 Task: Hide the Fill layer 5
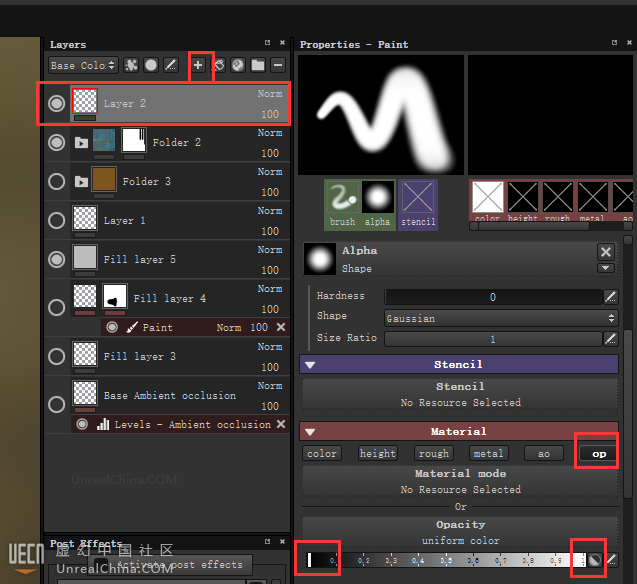57,259
